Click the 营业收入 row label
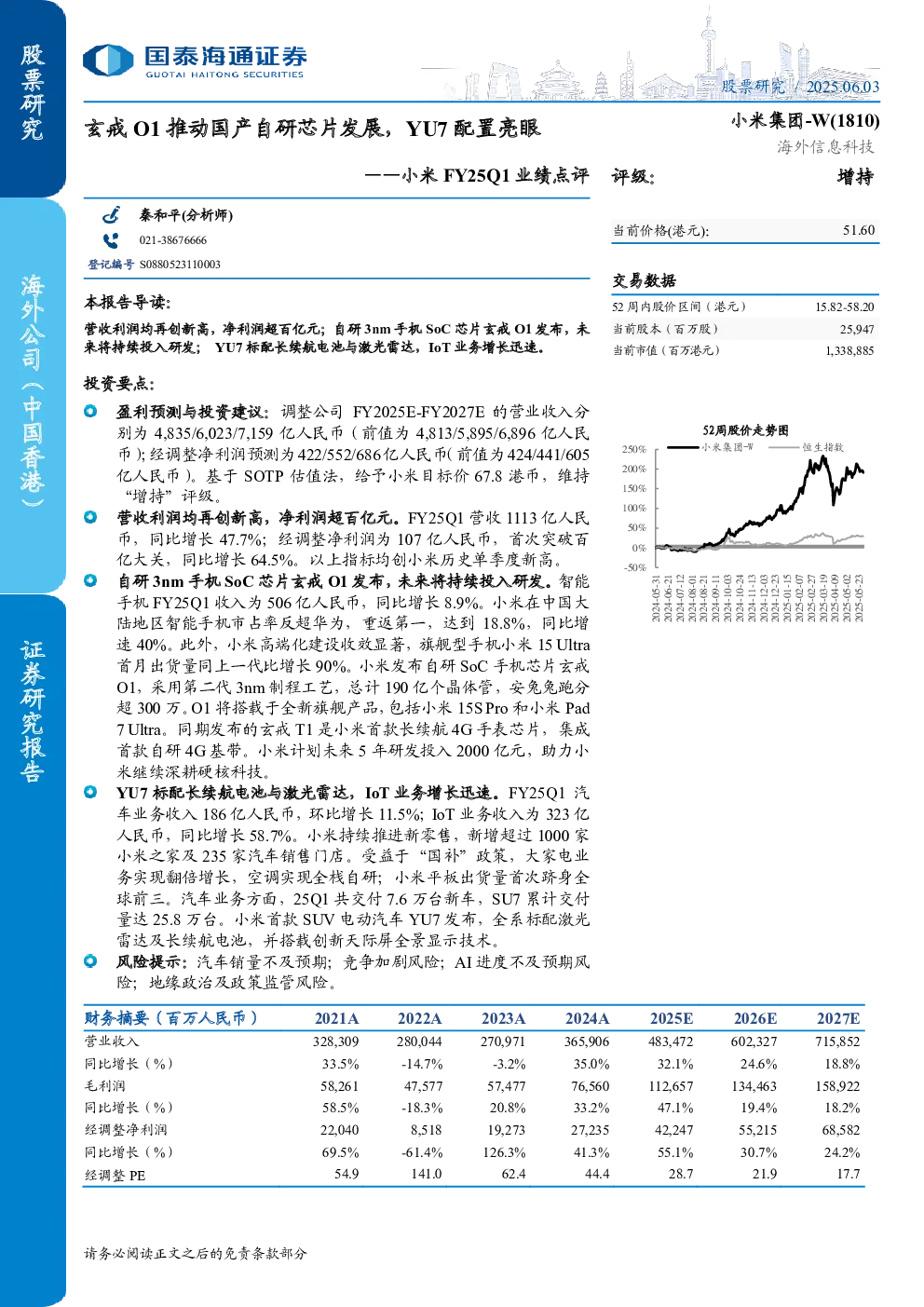 click(x=112, y=1042)
